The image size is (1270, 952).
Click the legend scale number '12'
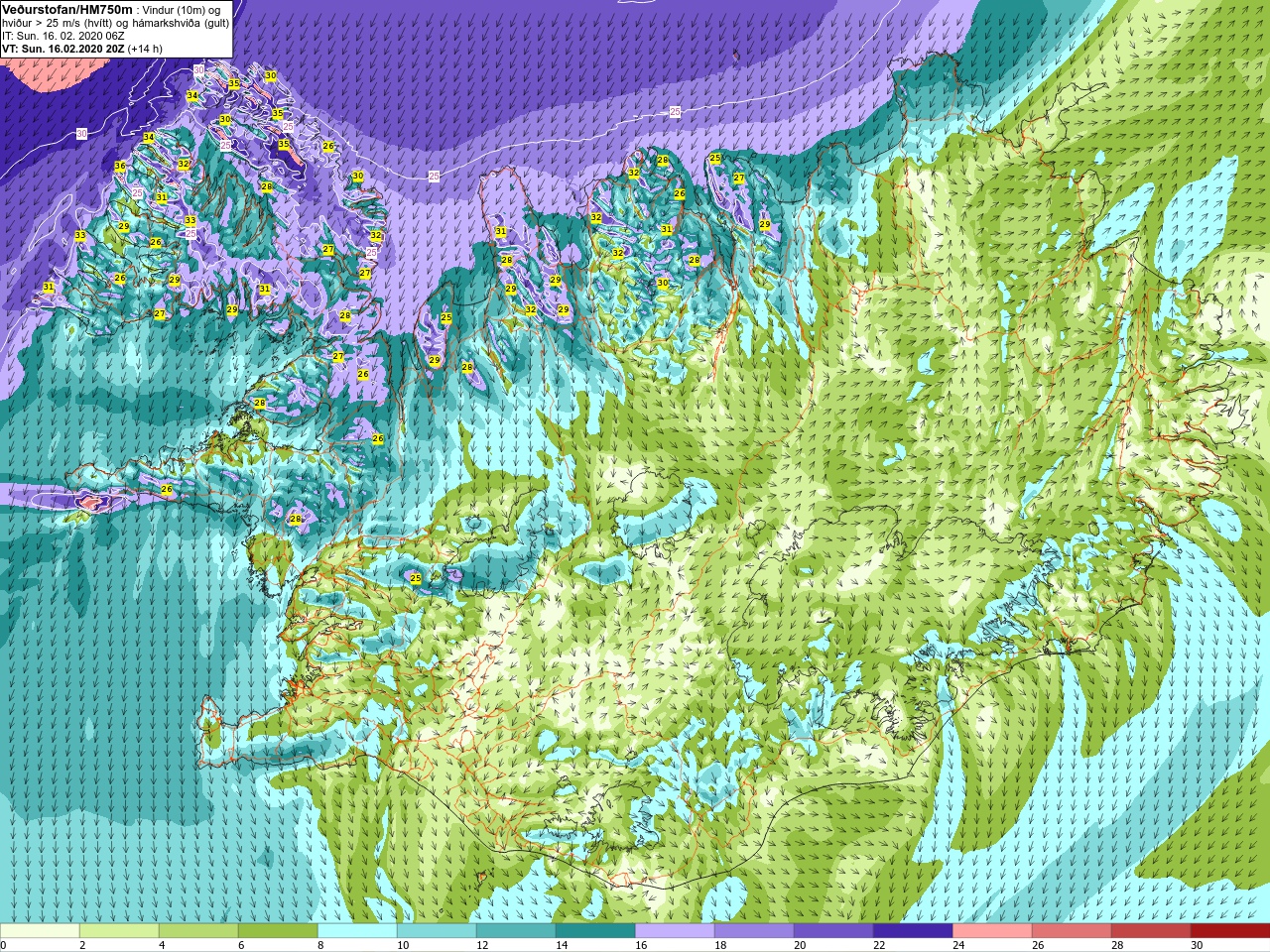point(482,945)
